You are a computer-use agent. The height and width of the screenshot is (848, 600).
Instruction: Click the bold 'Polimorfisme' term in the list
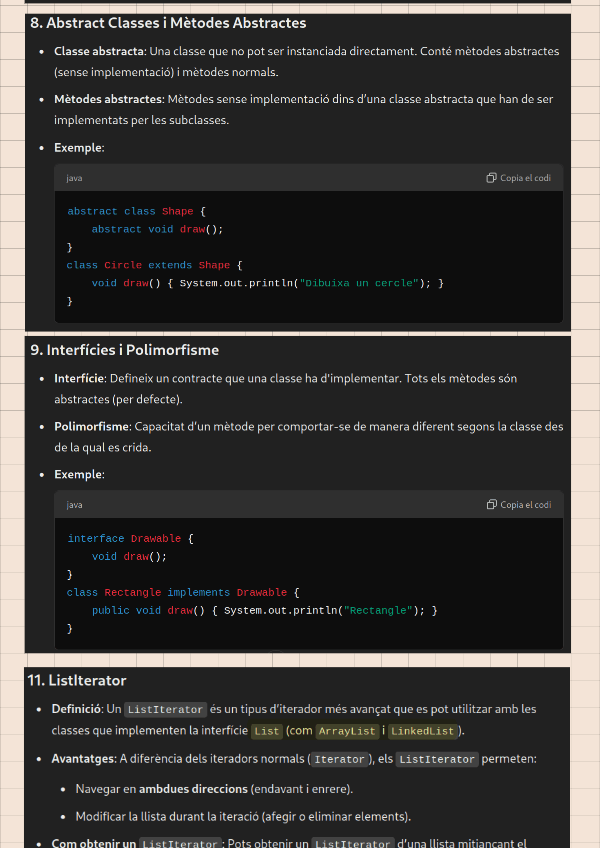click(x=91, y=427)
